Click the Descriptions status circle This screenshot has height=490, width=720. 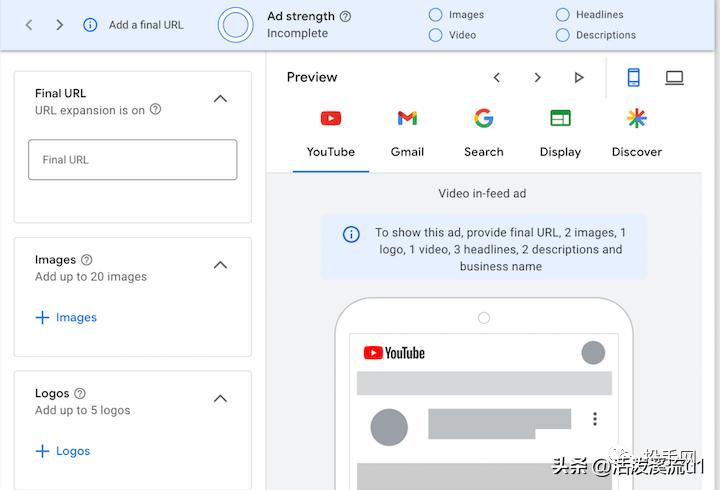(562, 35)
